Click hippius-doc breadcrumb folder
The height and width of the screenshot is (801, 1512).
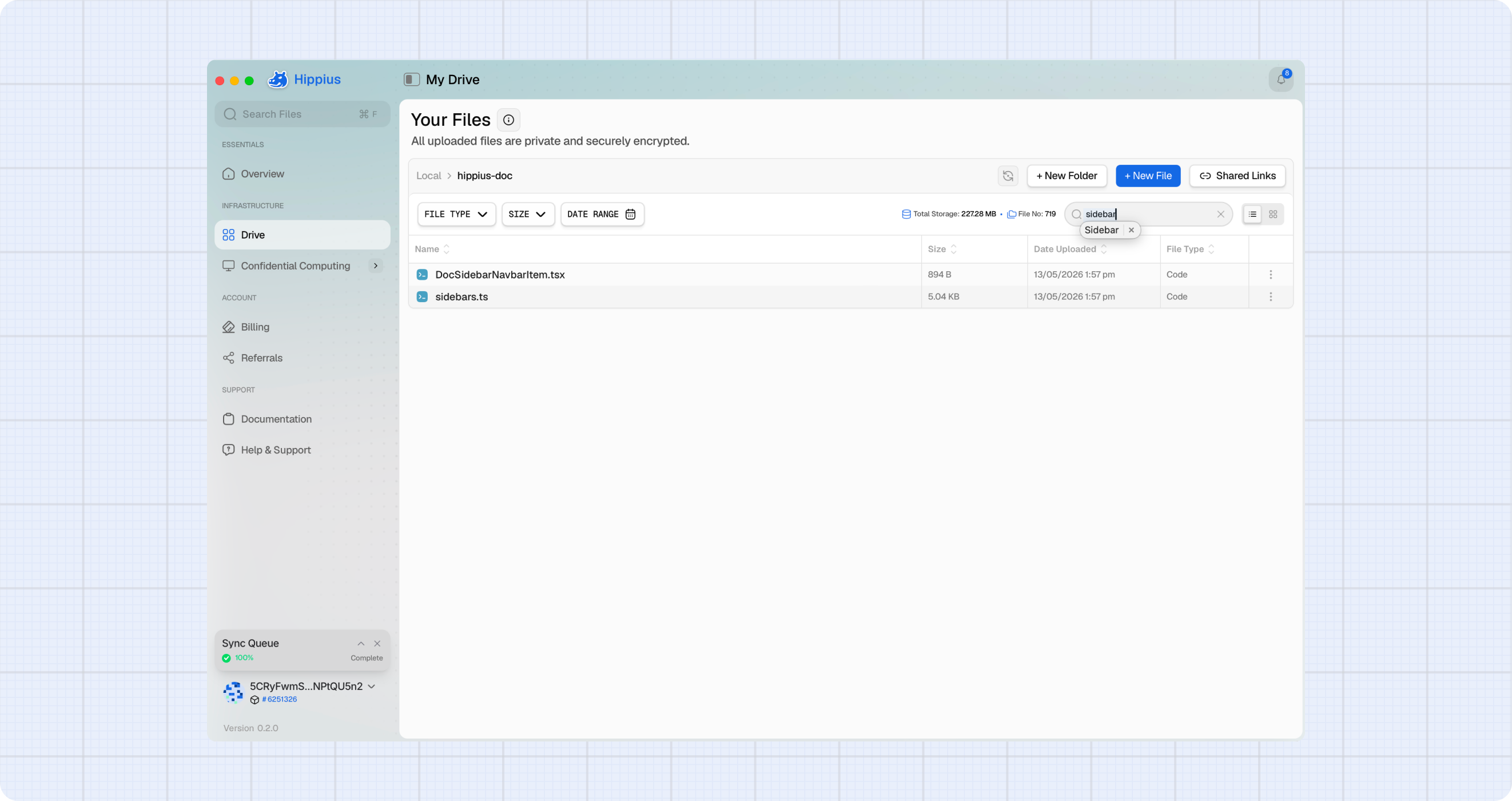pyautogui.click(x=485, y=176)
